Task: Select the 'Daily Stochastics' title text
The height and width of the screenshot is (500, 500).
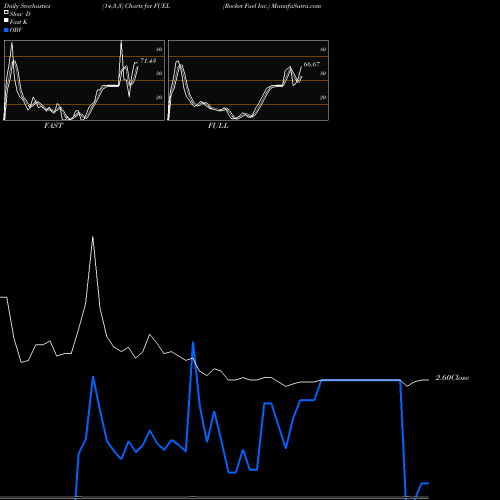Action: point(27,6)
